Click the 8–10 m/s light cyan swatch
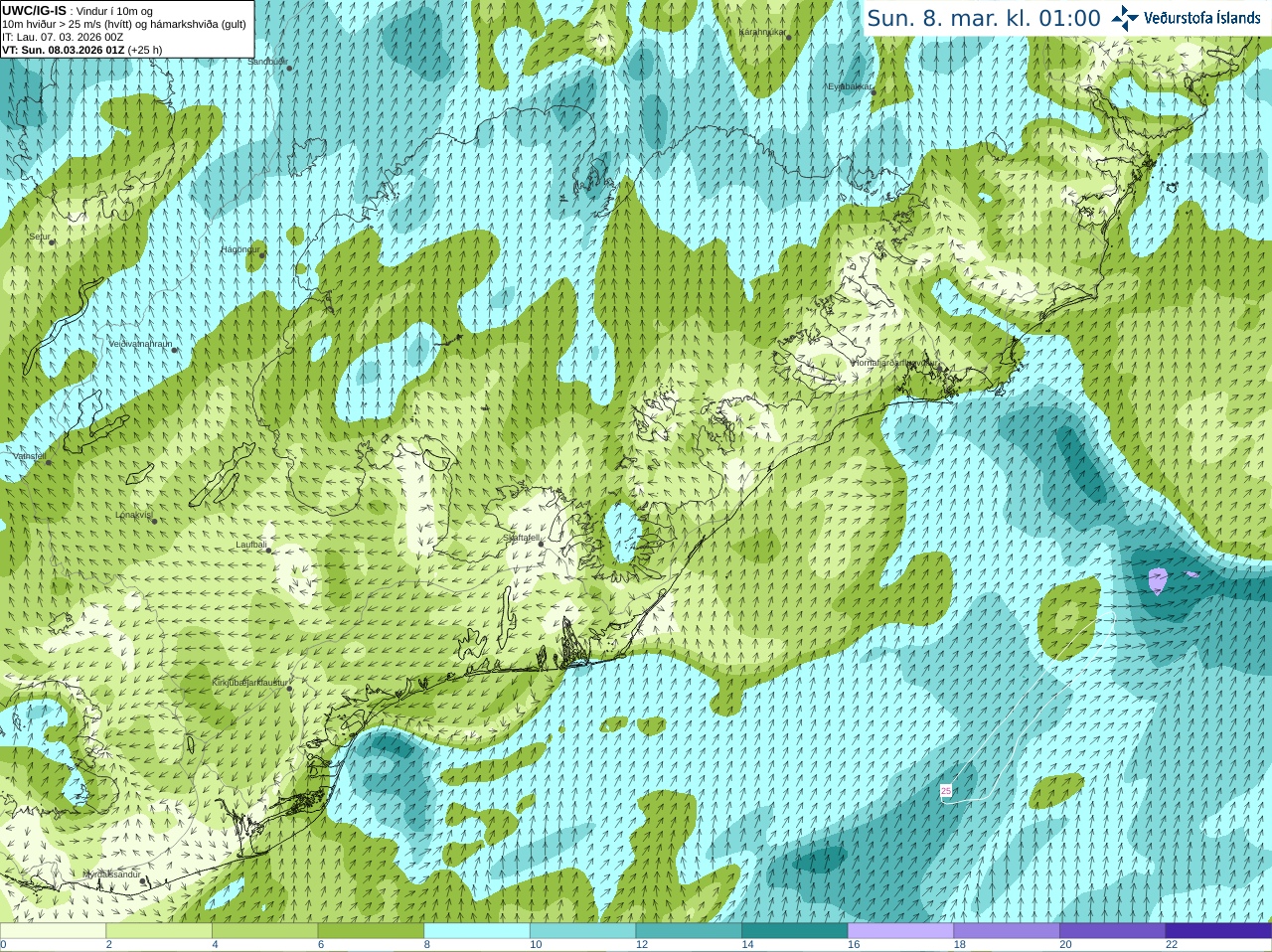This screenshot has height=952, width=1272. (477, 931)
